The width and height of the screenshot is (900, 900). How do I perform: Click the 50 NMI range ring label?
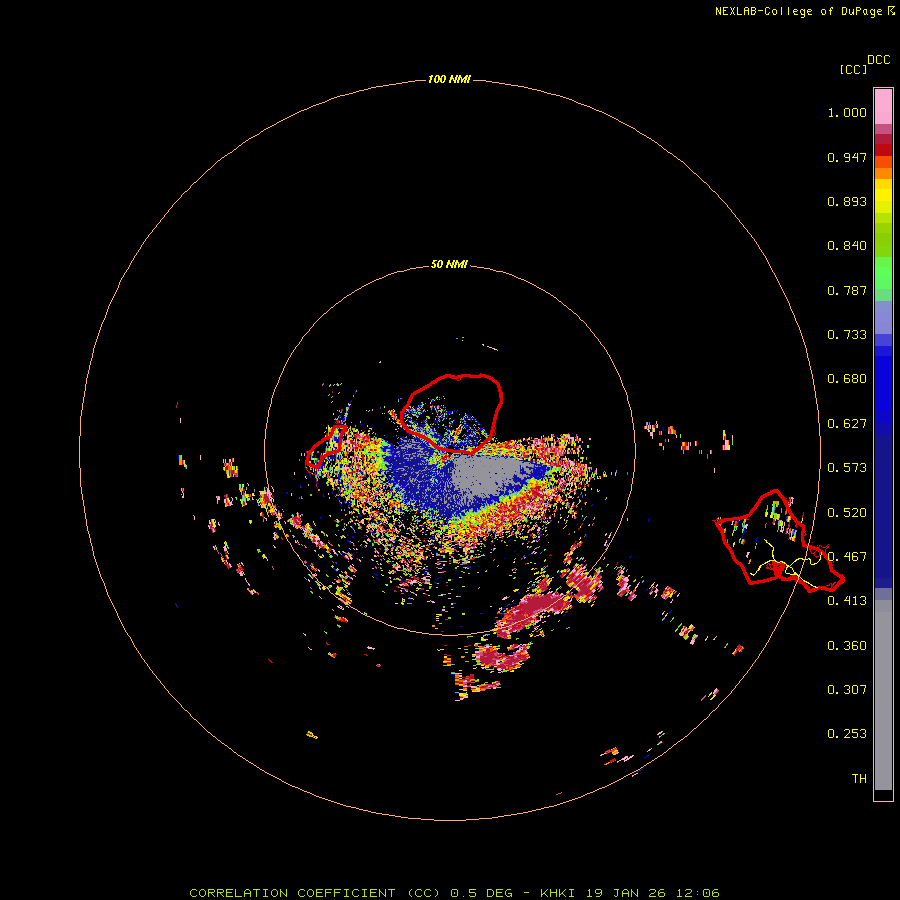(x=449, y=264)
